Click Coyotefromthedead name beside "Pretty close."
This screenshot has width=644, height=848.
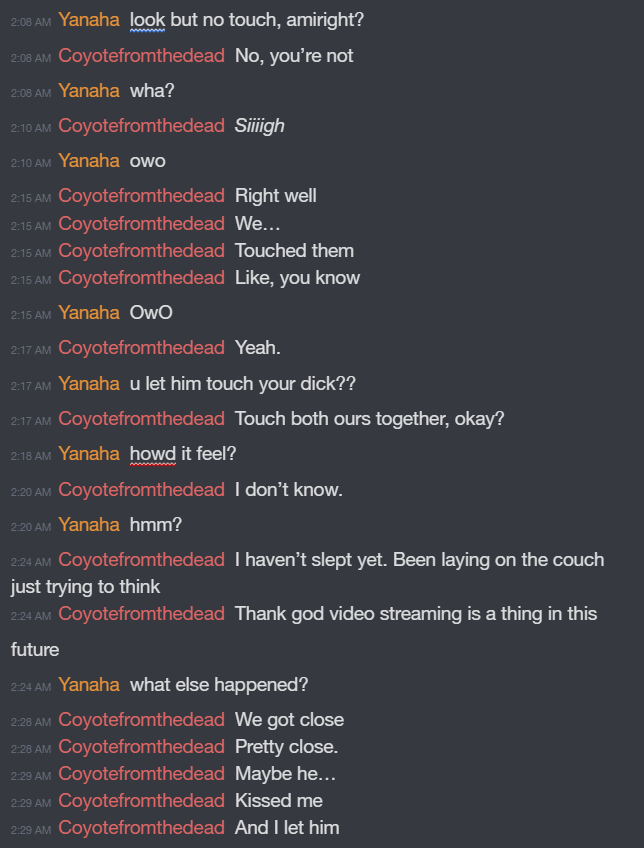[141, 747]
